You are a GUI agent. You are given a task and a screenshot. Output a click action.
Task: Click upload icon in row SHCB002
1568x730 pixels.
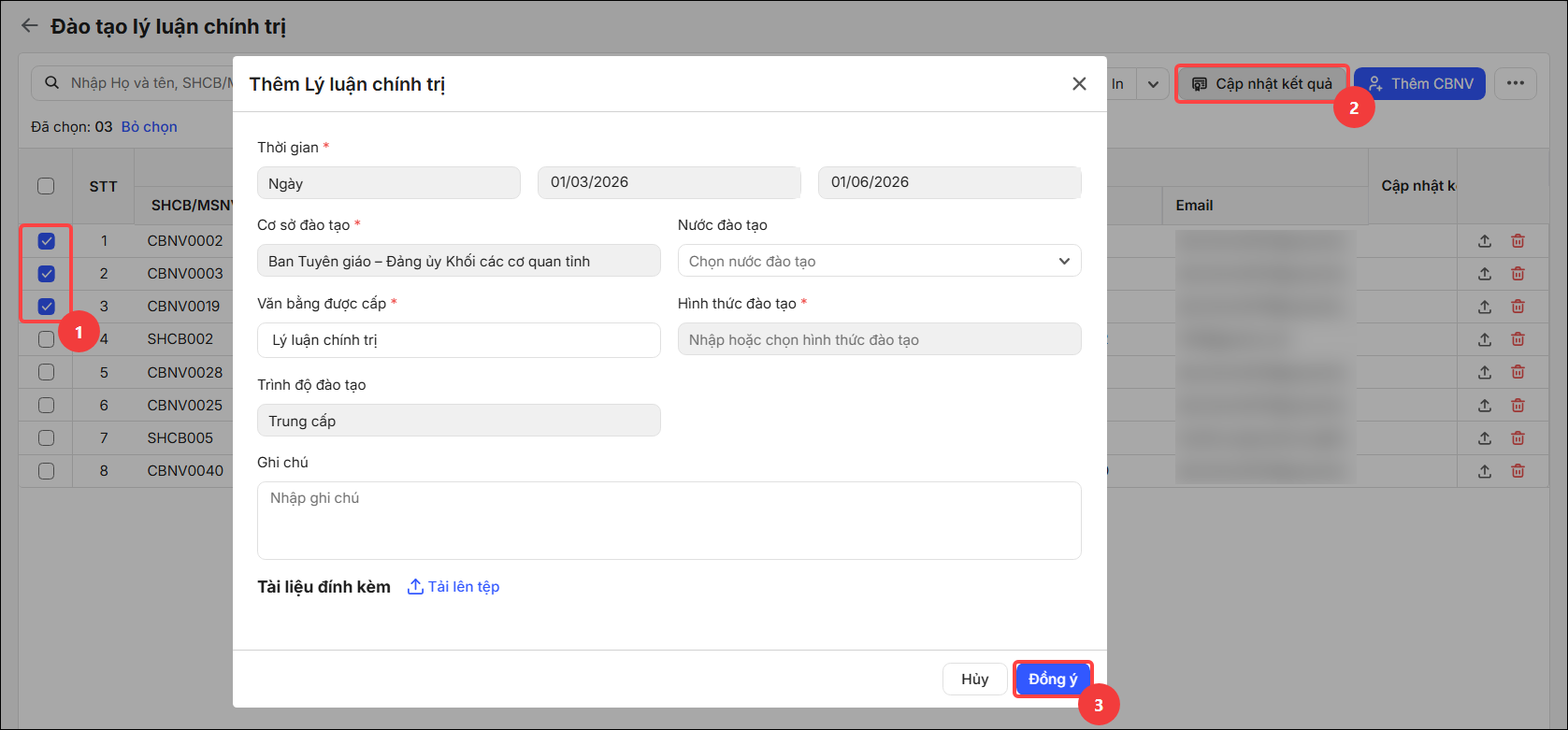tap(1485, 339)
